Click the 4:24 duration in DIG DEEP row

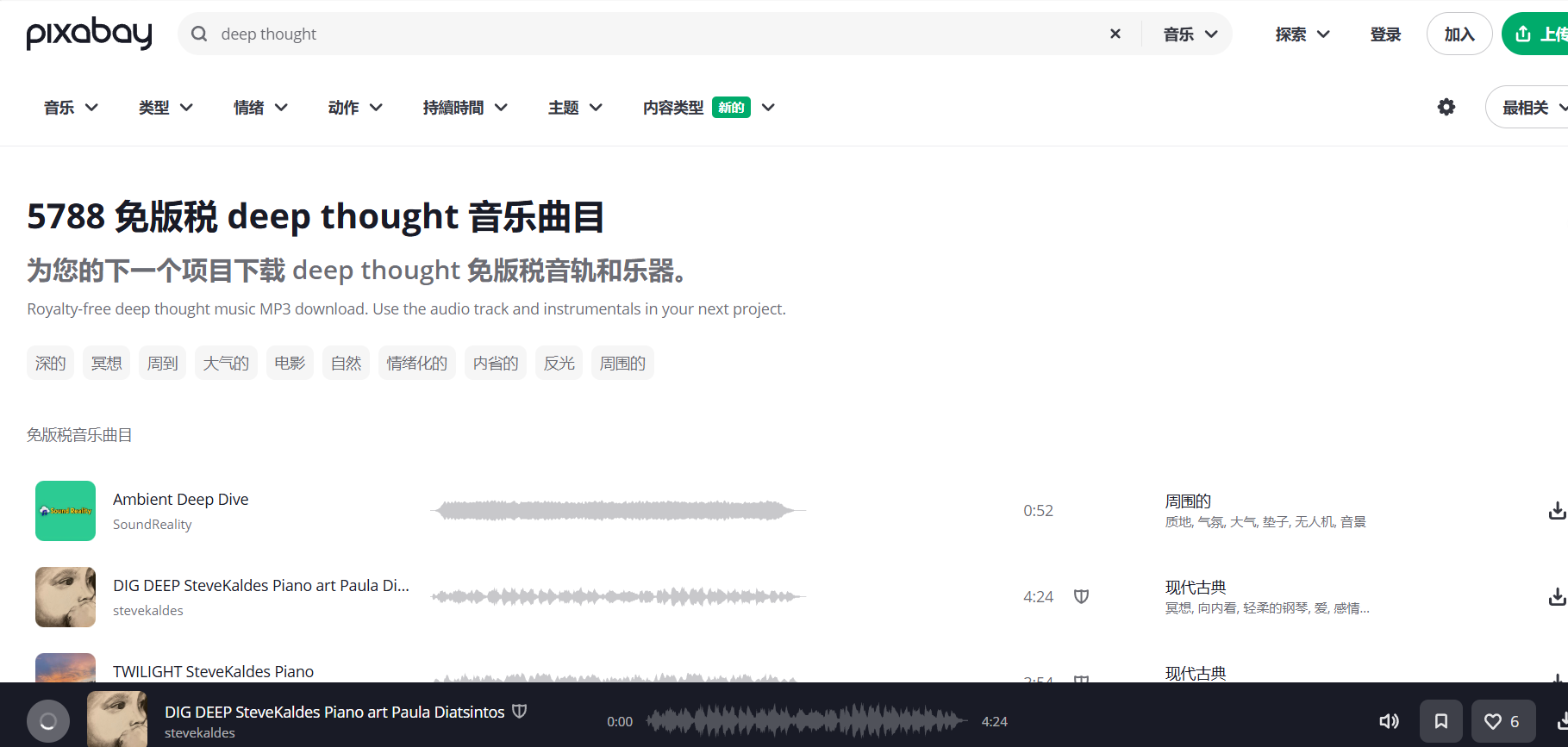click(x=1038, y=596)
